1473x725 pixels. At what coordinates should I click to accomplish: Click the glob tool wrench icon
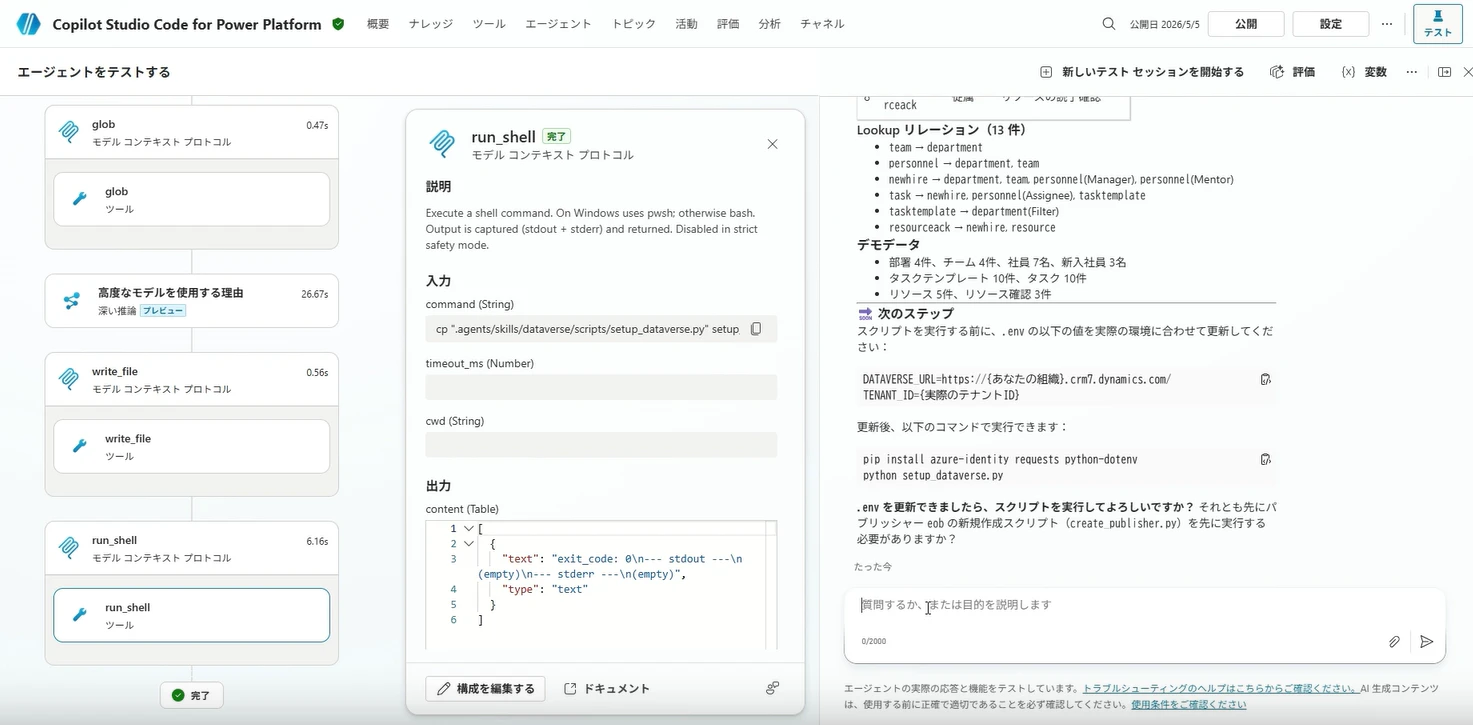pyautogui.click(x=80, y=199)
